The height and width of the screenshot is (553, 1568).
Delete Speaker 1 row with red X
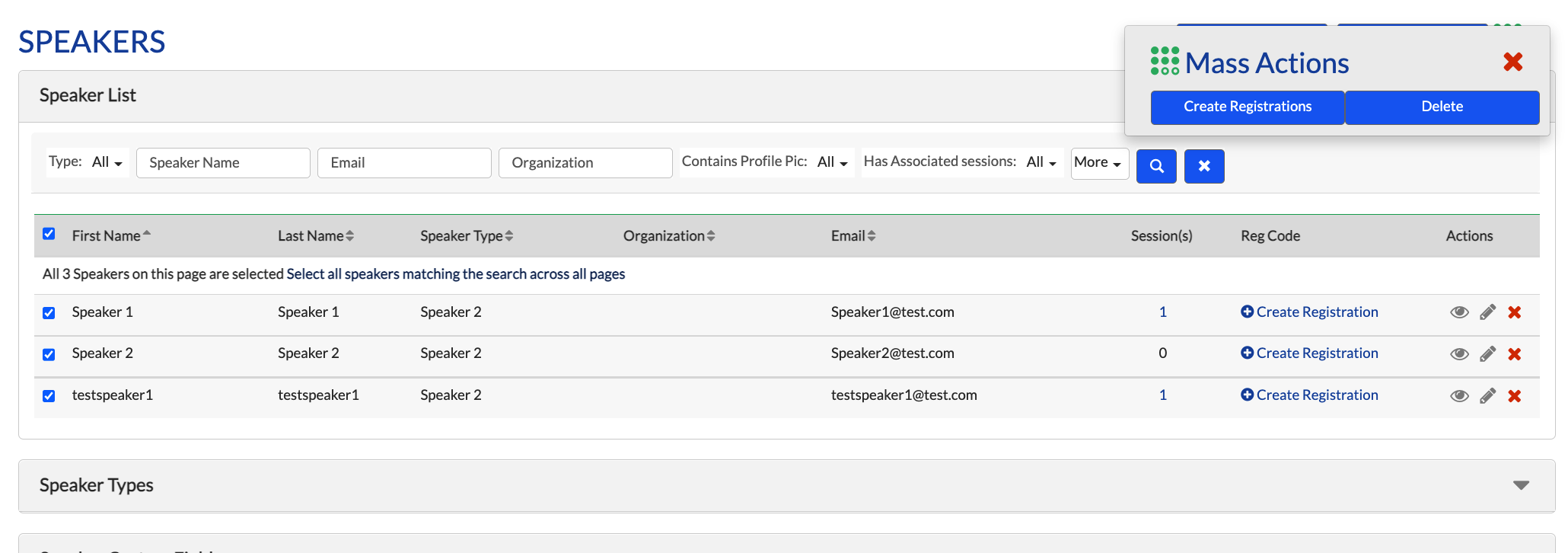coord(1515,312)
